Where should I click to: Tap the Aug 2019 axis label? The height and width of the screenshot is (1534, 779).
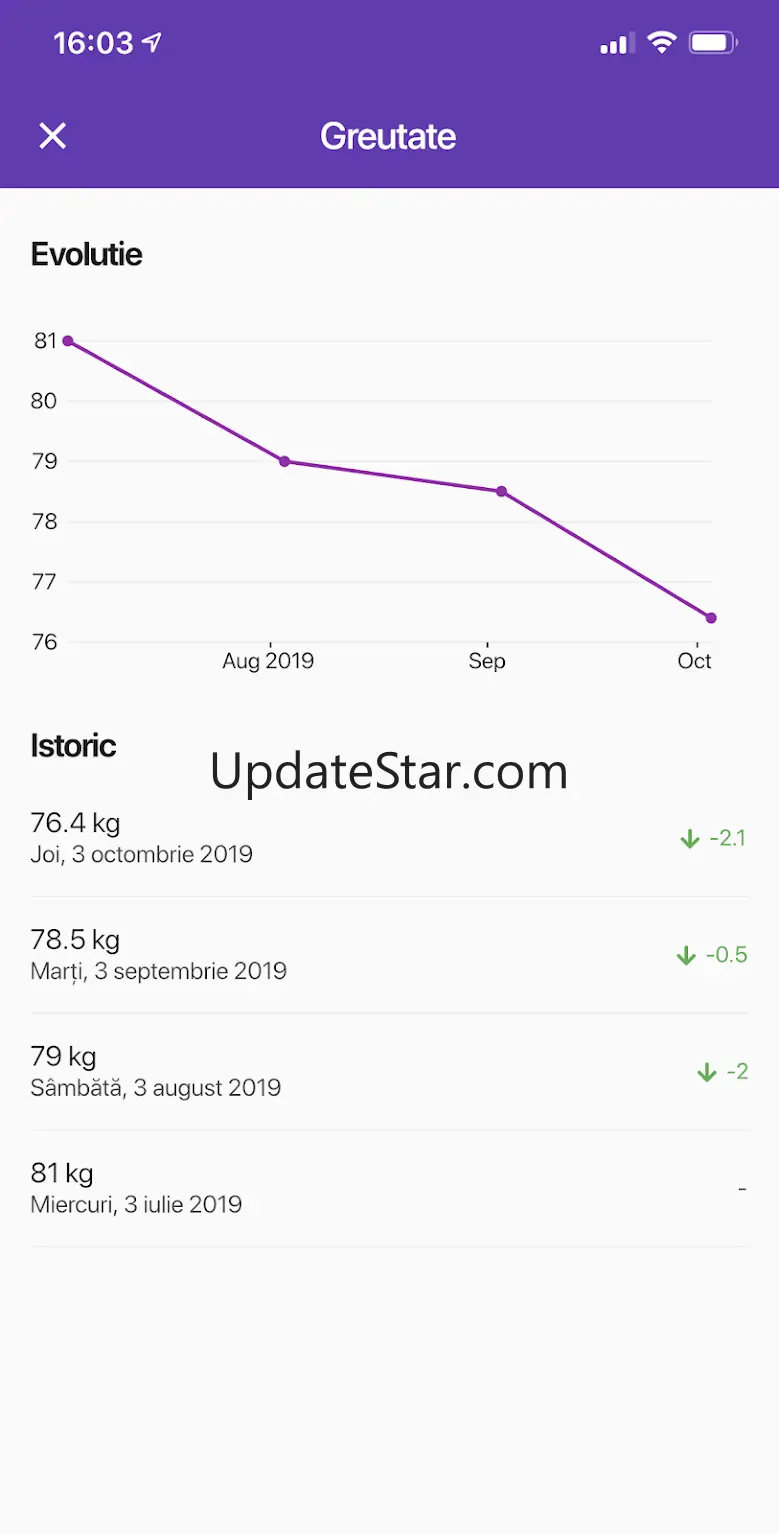(x=268, y=661)
